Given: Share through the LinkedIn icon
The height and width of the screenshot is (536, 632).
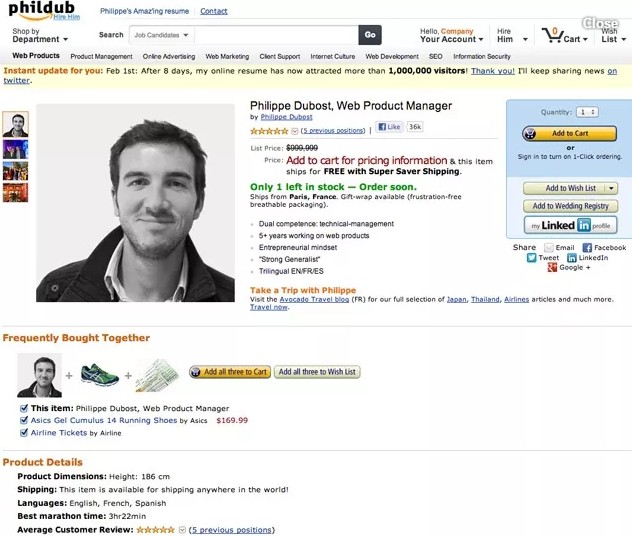Looking at the screenshot, I should click(x=572, y=258).
